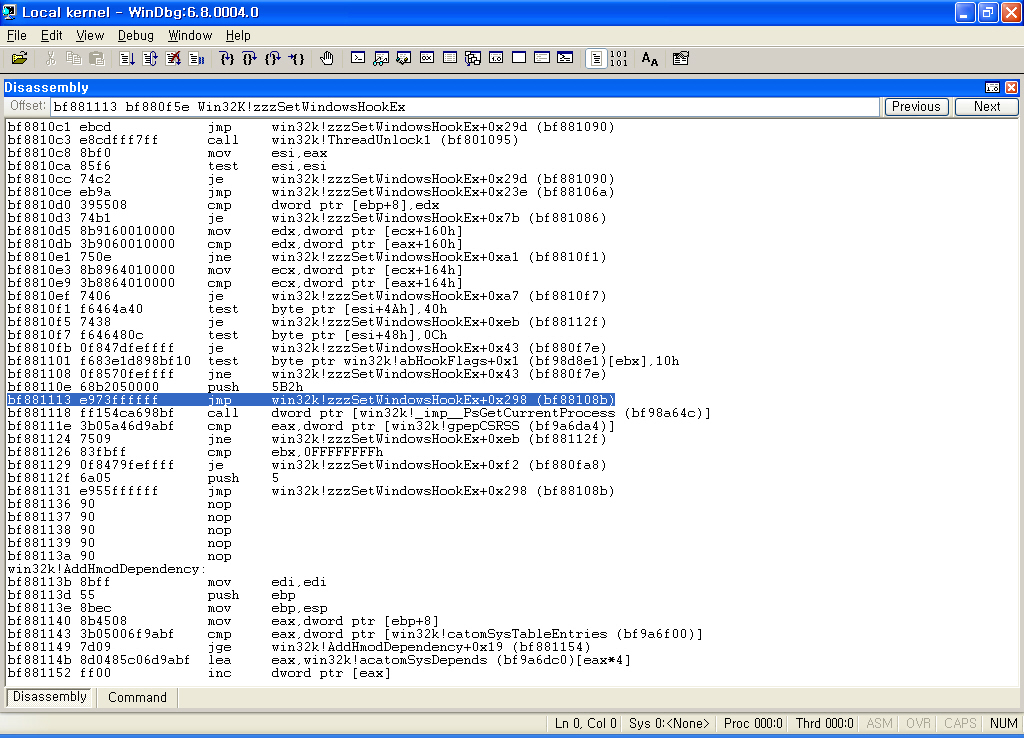1024x738 pixels.
Task: Click 'Sys 0:<None>' status entry
Action: click(x=669, y=723)
